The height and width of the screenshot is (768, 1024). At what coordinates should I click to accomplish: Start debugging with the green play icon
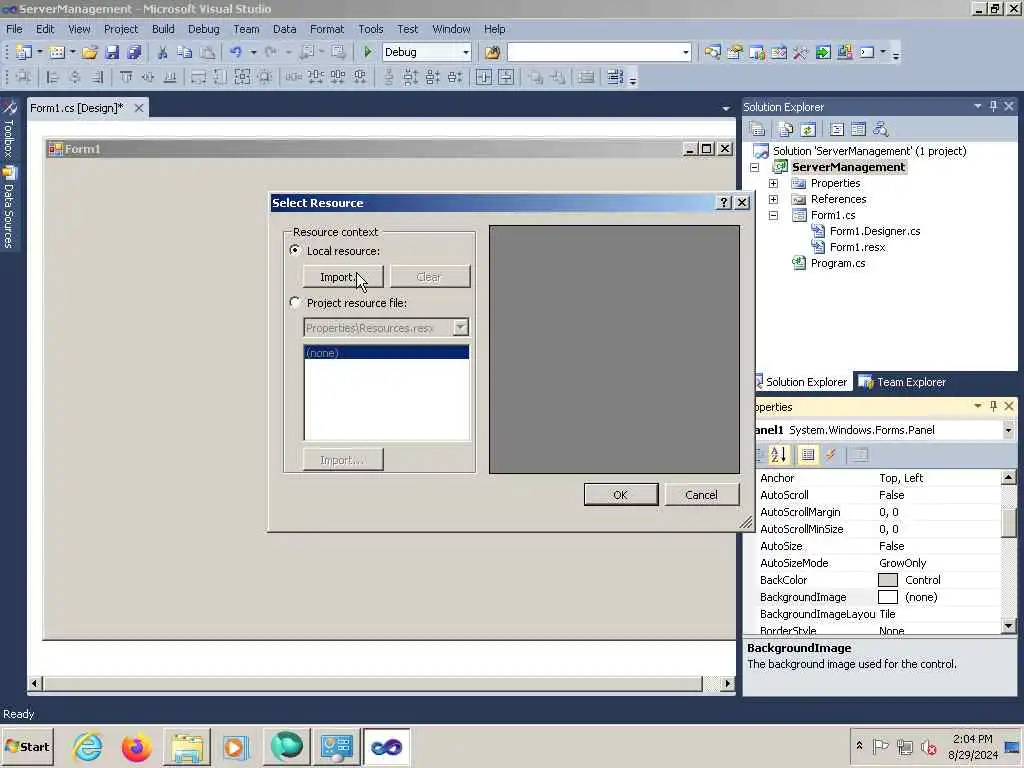click(x=368, y=52)
